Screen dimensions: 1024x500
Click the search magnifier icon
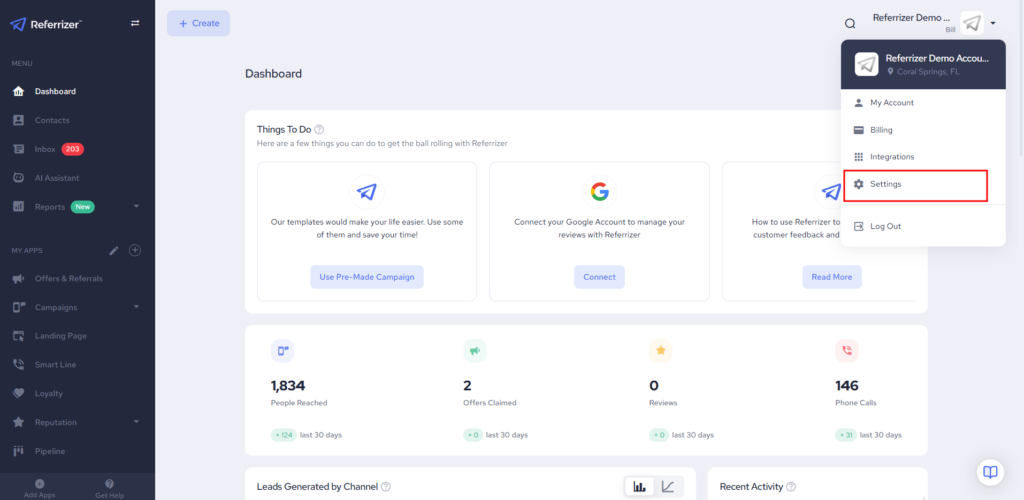tap(850, 23)
